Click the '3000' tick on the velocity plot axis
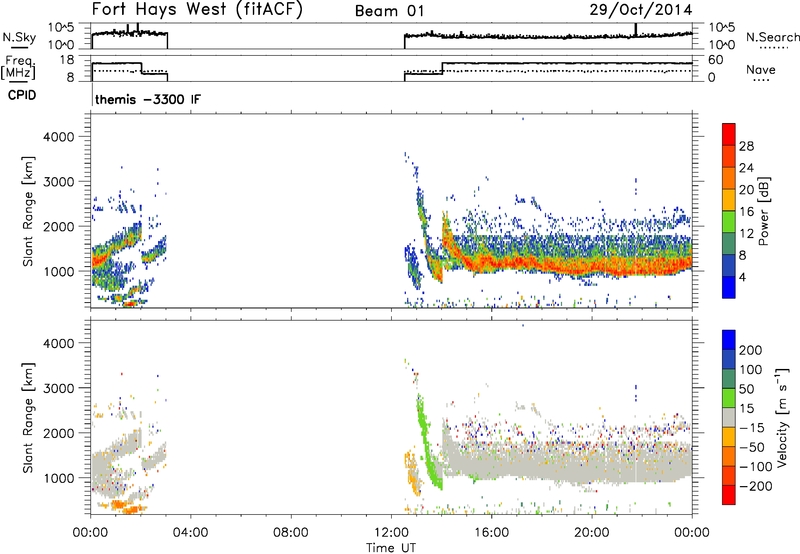The height and width of the screenshot is (554, 800). pyautogui.click(x=58, y=388)
